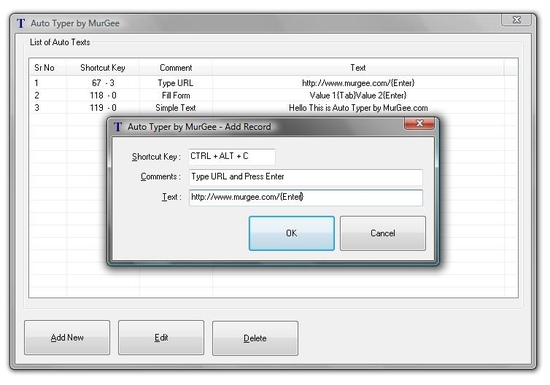This screenshot has height=385, width=550.
Task: Click the Edit button
Action: pos(161,338)
